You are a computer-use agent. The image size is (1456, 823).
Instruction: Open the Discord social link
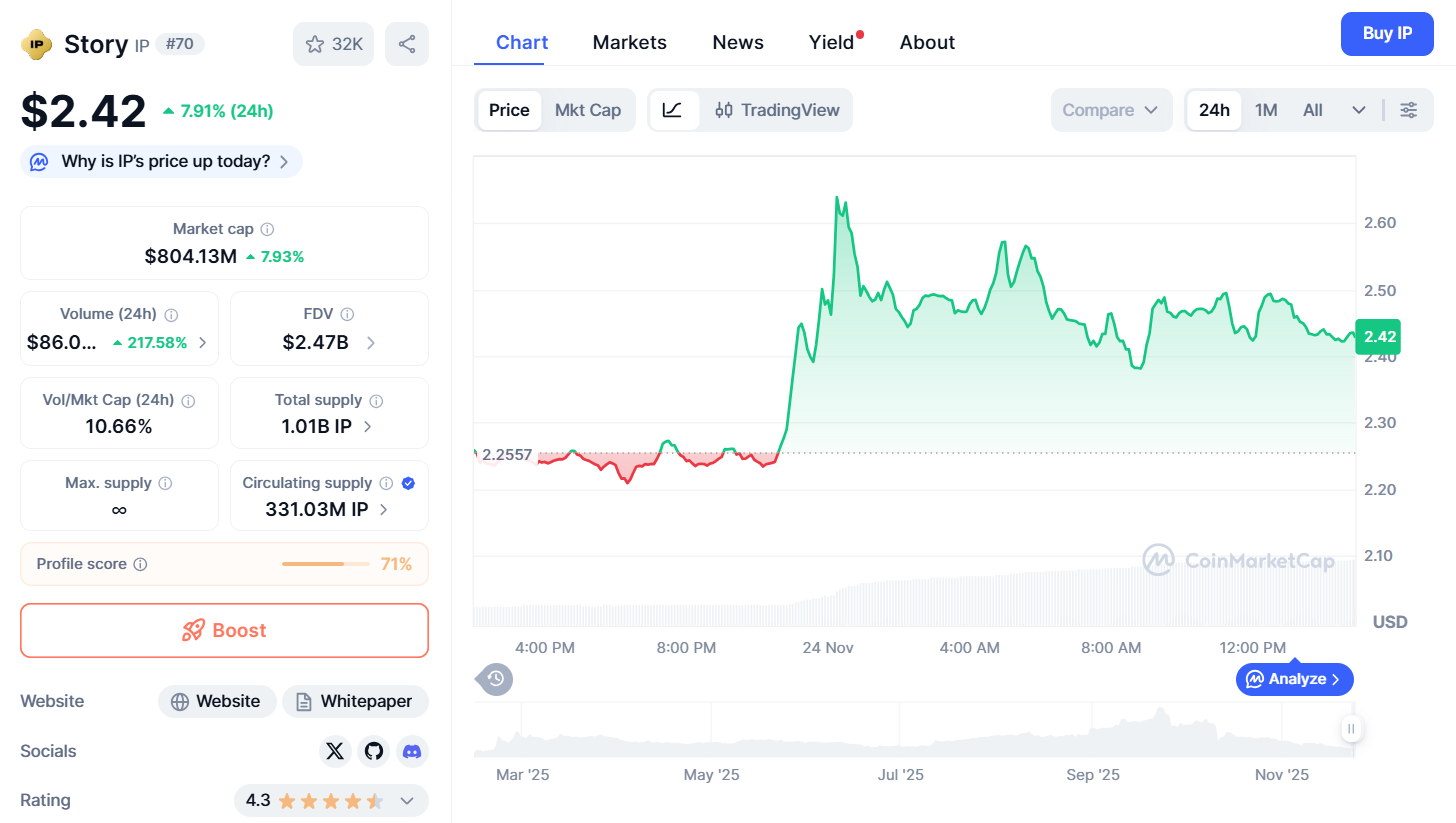pos(412,751)
